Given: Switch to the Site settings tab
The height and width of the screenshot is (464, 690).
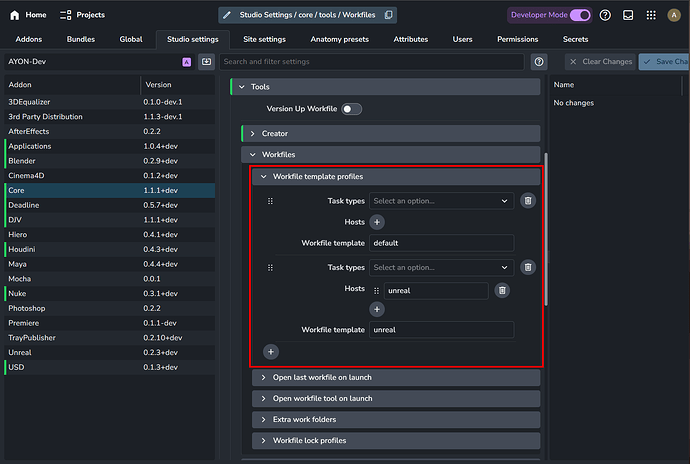Looking at the screenshot, I should (264, 39).
